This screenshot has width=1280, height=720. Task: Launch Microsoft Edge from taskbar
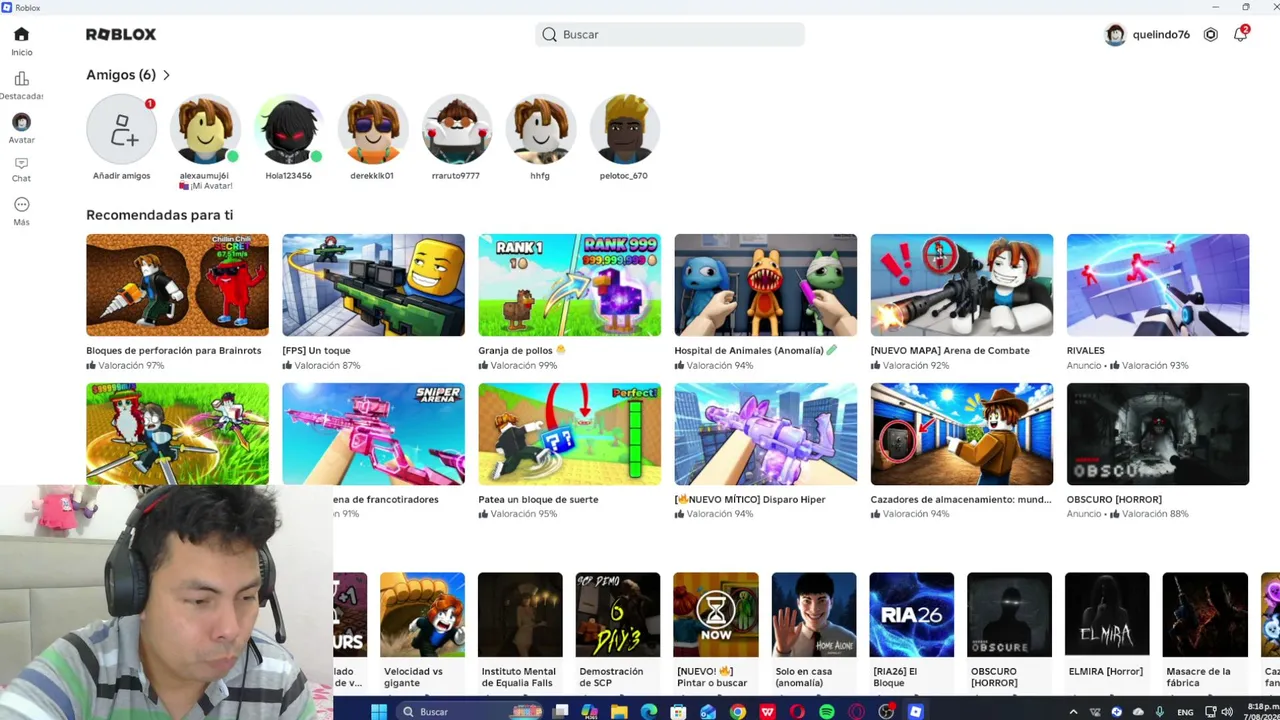(x=649, y=712)
